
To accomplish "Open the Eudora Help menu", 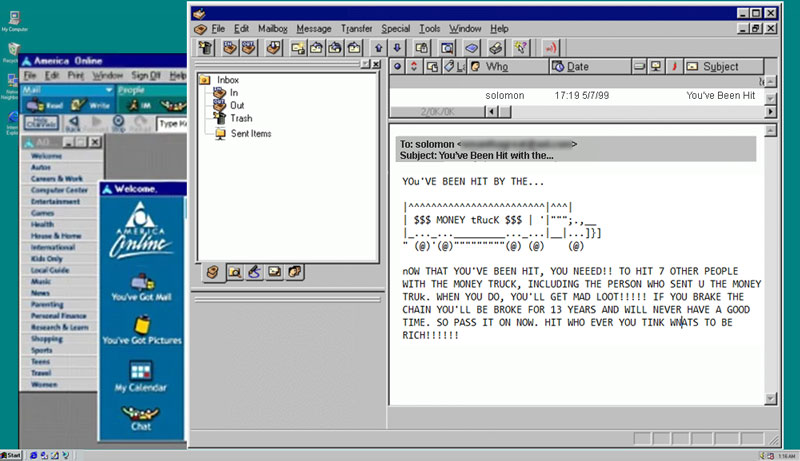I will 499,29.
